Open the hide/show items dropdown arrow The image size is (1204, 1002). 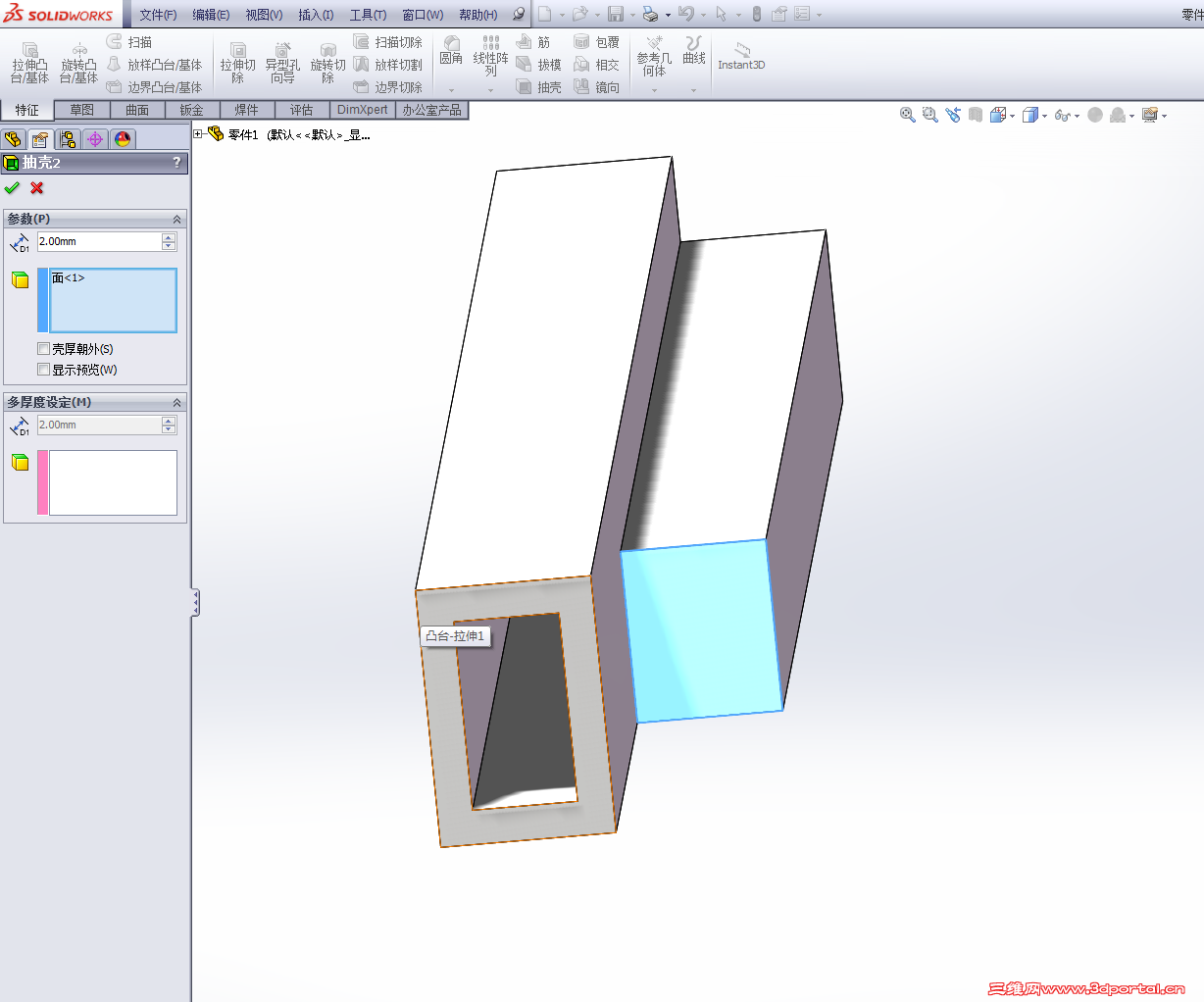coord(1077,116)
